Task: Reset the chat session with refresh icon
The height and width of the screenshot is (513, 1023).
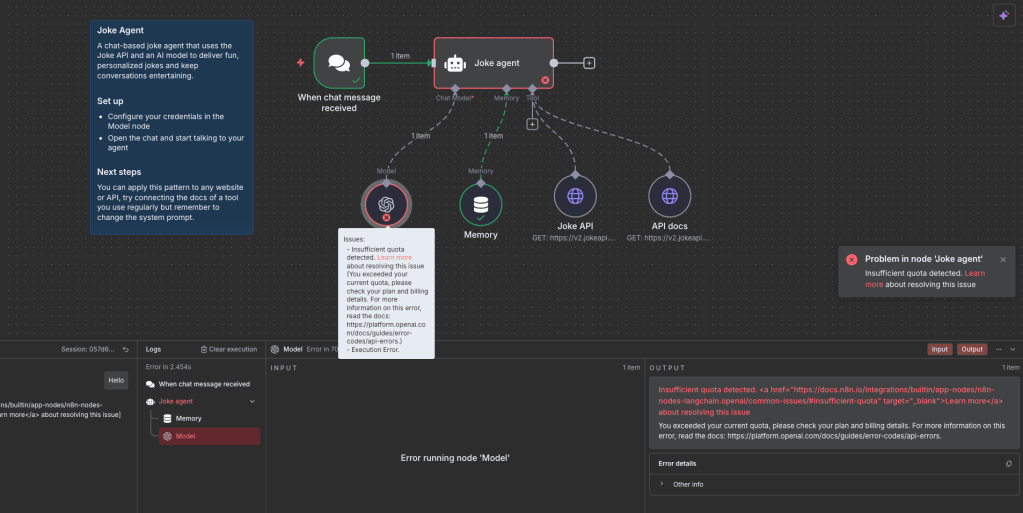Action: 125,349
